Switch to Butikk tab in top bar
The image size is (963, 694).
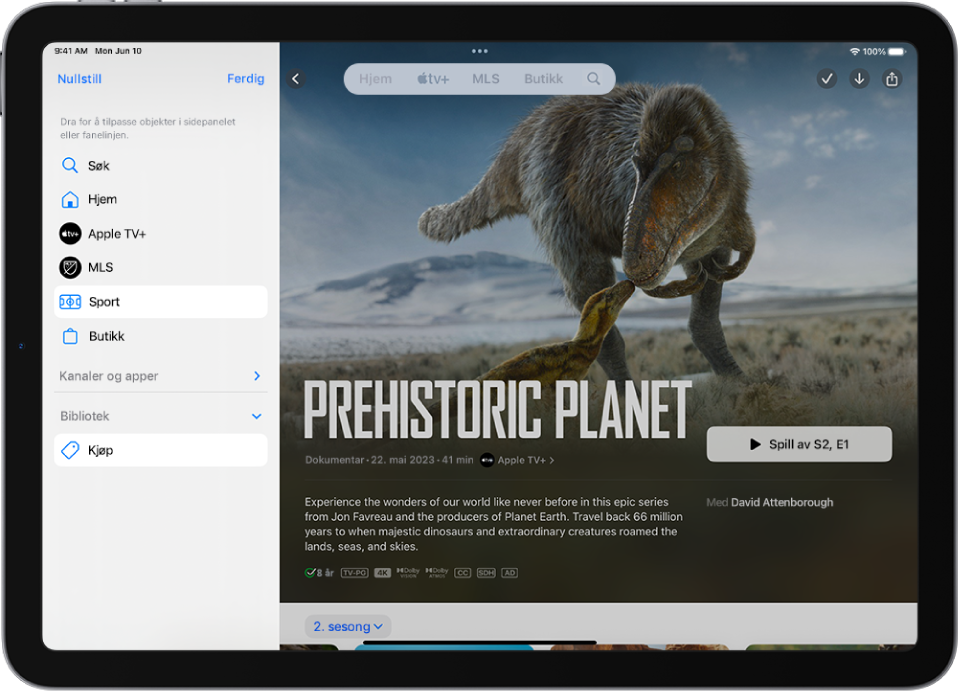pos(544,79)
